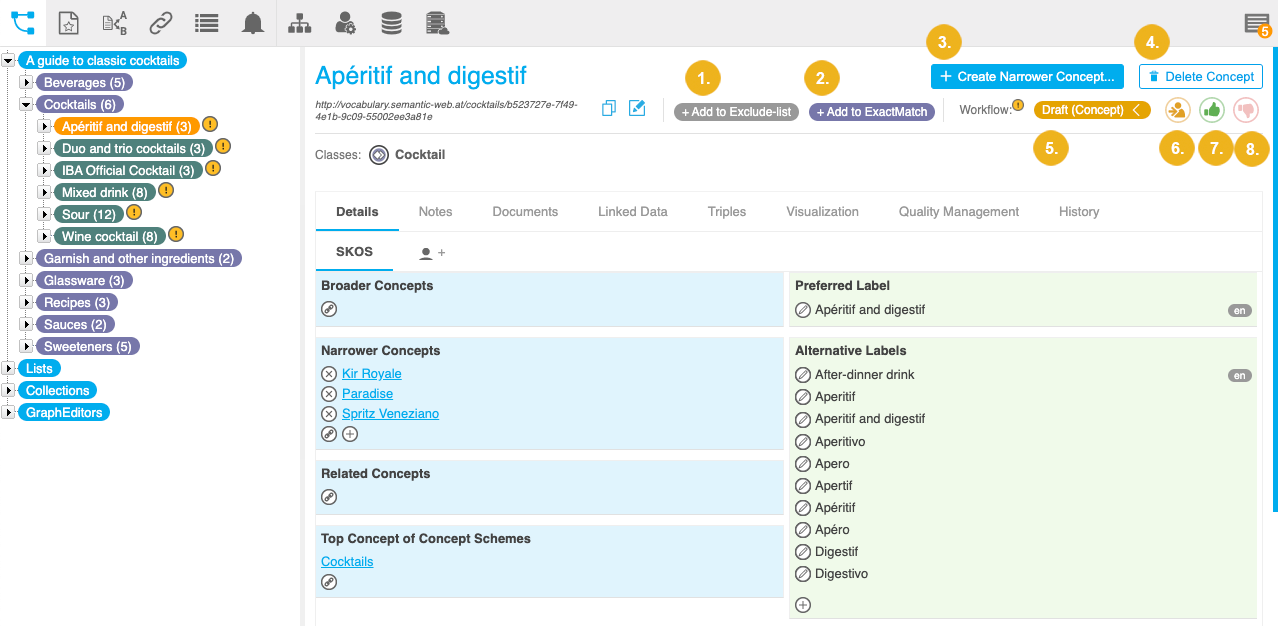Open the messages panel showing 5 items
Screen dimensions: 1278x626
coord(1256,22)
